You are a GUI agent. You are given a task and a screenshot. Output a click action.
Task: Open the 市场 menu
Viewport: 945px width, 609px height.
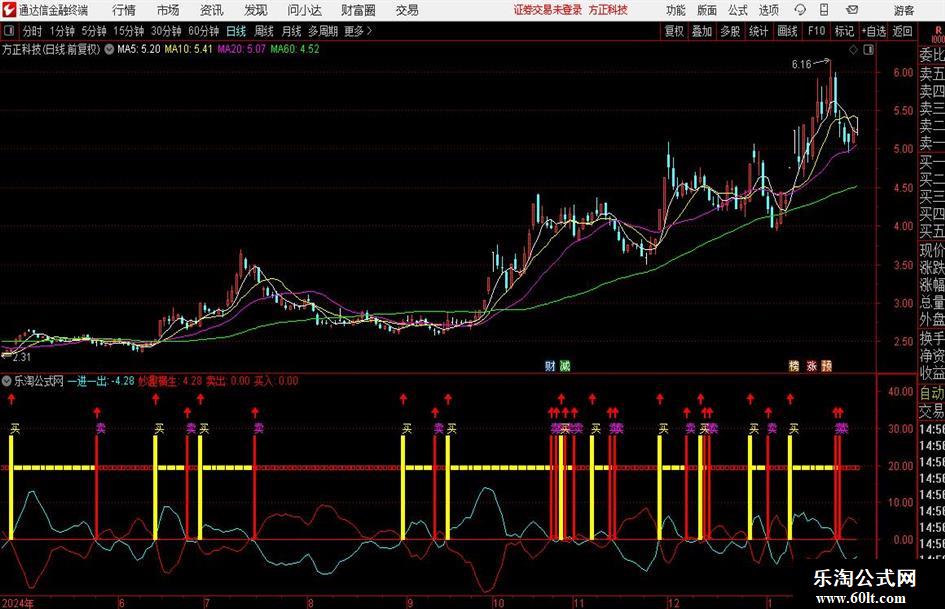(x=168, y=10)
